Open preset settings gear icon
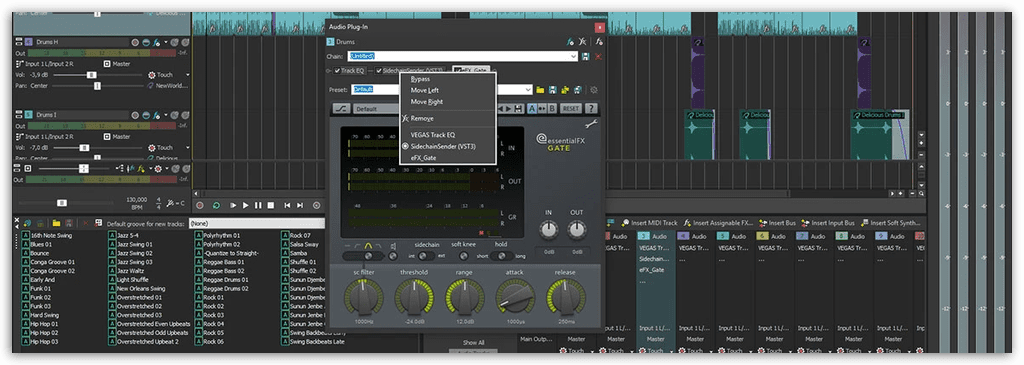This screenshot has height=365, width=1024. tap(594, 89)
